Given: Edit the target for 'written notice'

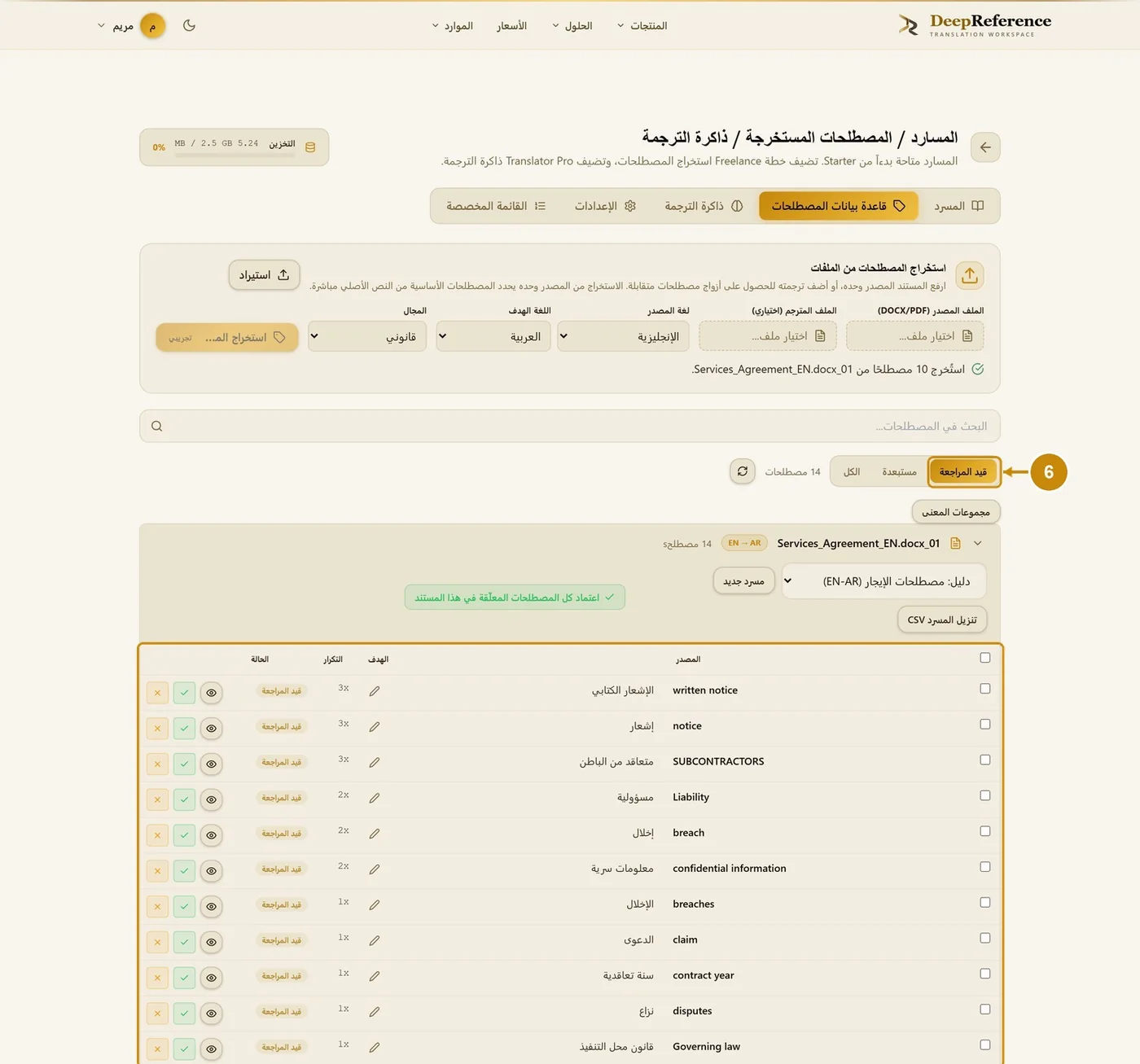Looking at the screenshot, I should coord(375,691).
